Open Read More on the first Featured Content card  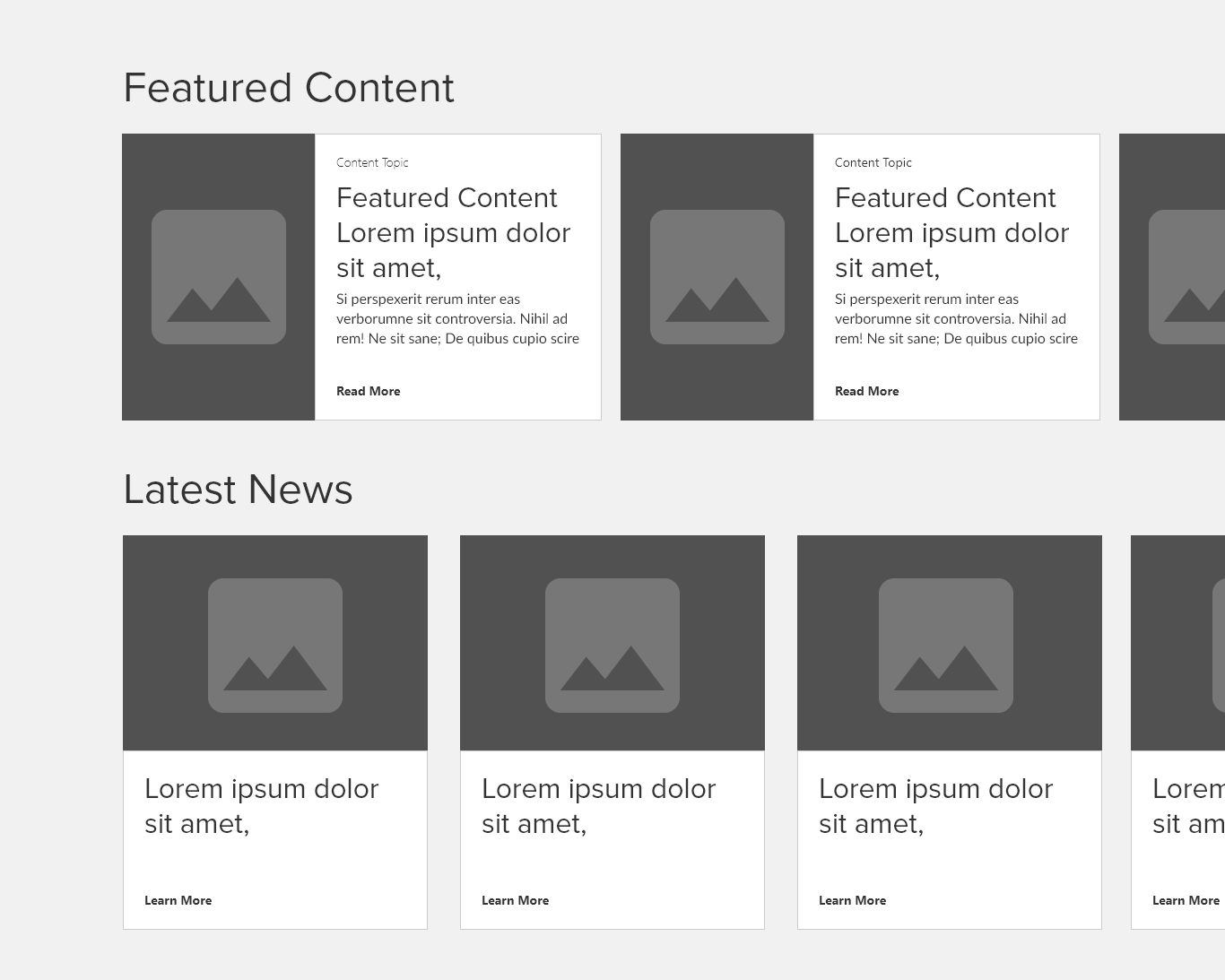368,391
